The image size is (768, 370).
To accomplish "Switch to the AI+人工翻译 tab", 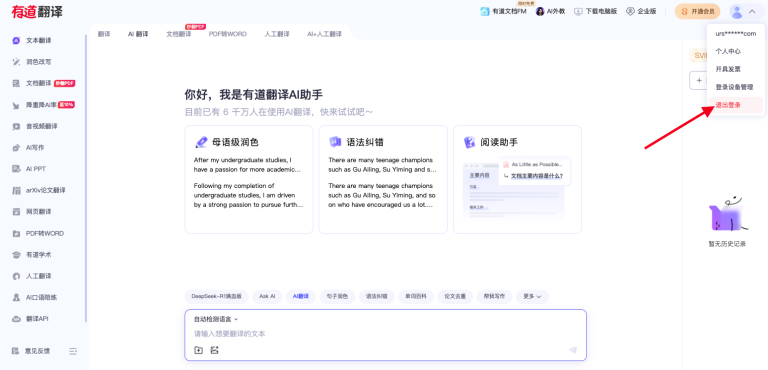I will (324, 34).
